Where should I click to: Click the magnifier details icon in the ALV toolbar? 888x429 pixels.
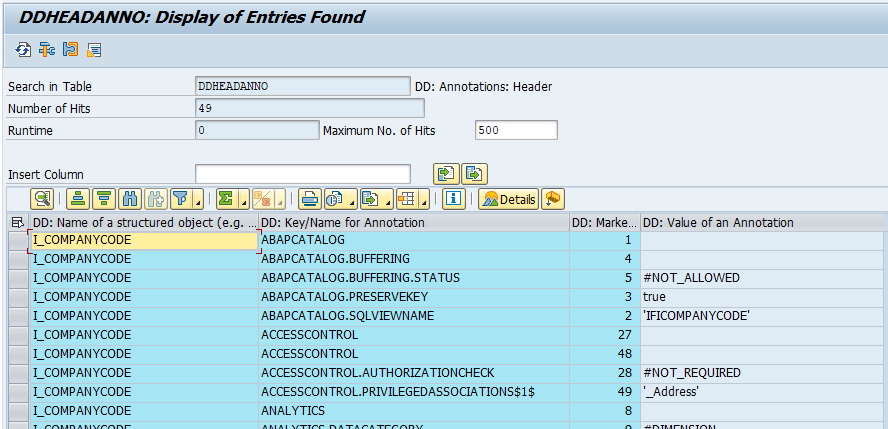pos(42,199)
